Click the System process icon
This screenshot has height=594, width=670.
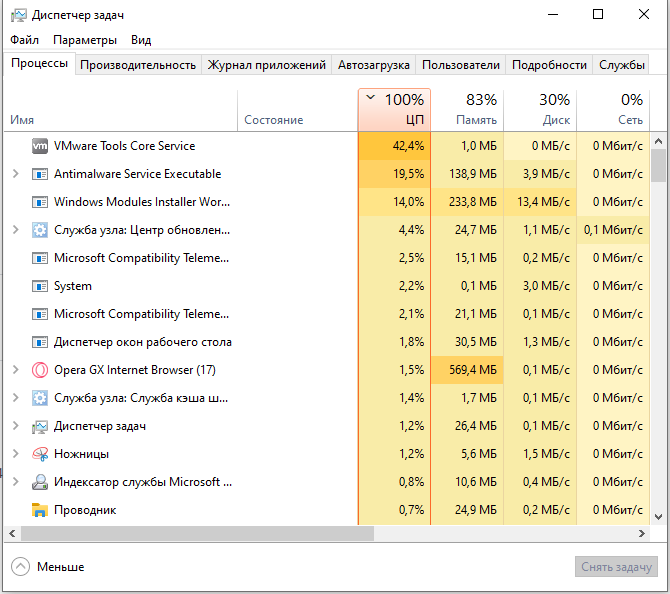pos(40,286)
